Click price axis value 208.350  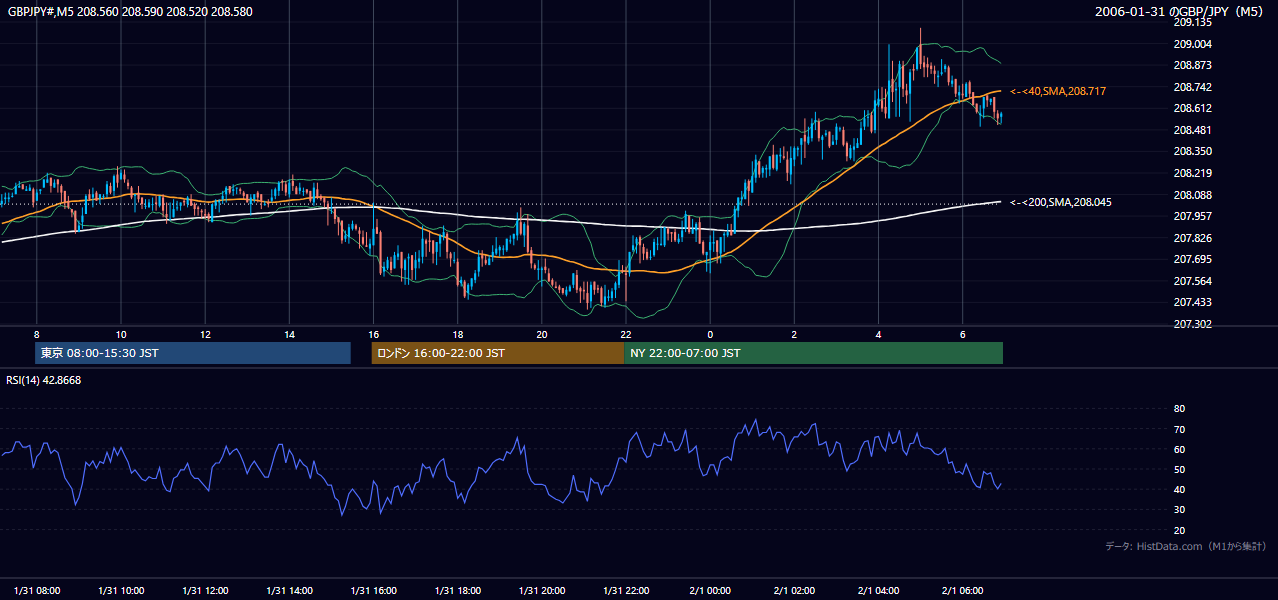[x=1192, y=151]
